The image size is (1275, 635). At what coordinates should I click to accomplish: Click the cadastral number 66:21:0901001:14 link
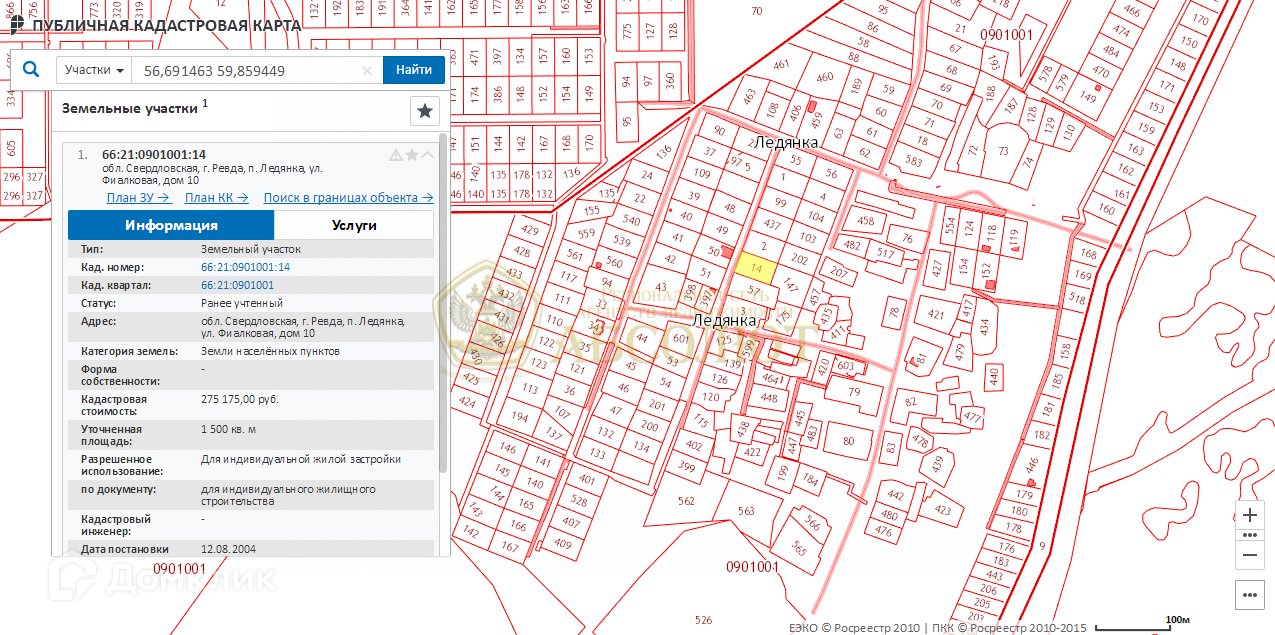point(245,267)
